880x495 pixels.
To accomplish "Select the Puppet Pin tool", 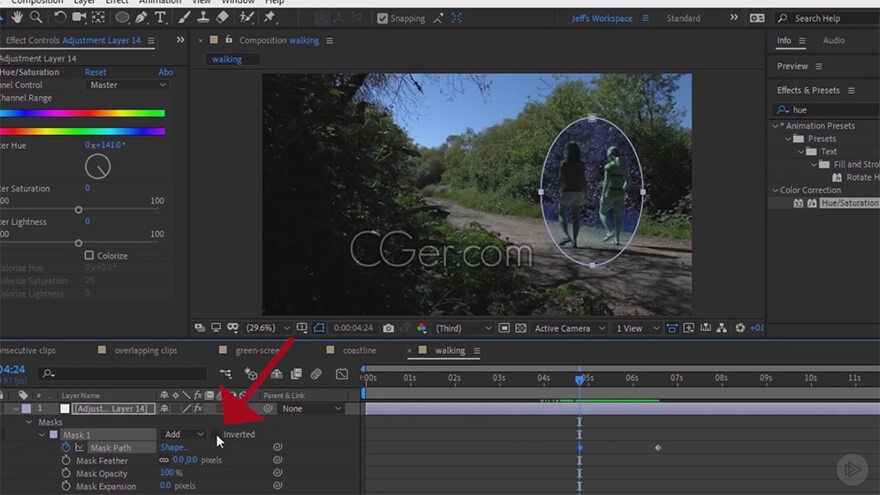I will [269, 18].
